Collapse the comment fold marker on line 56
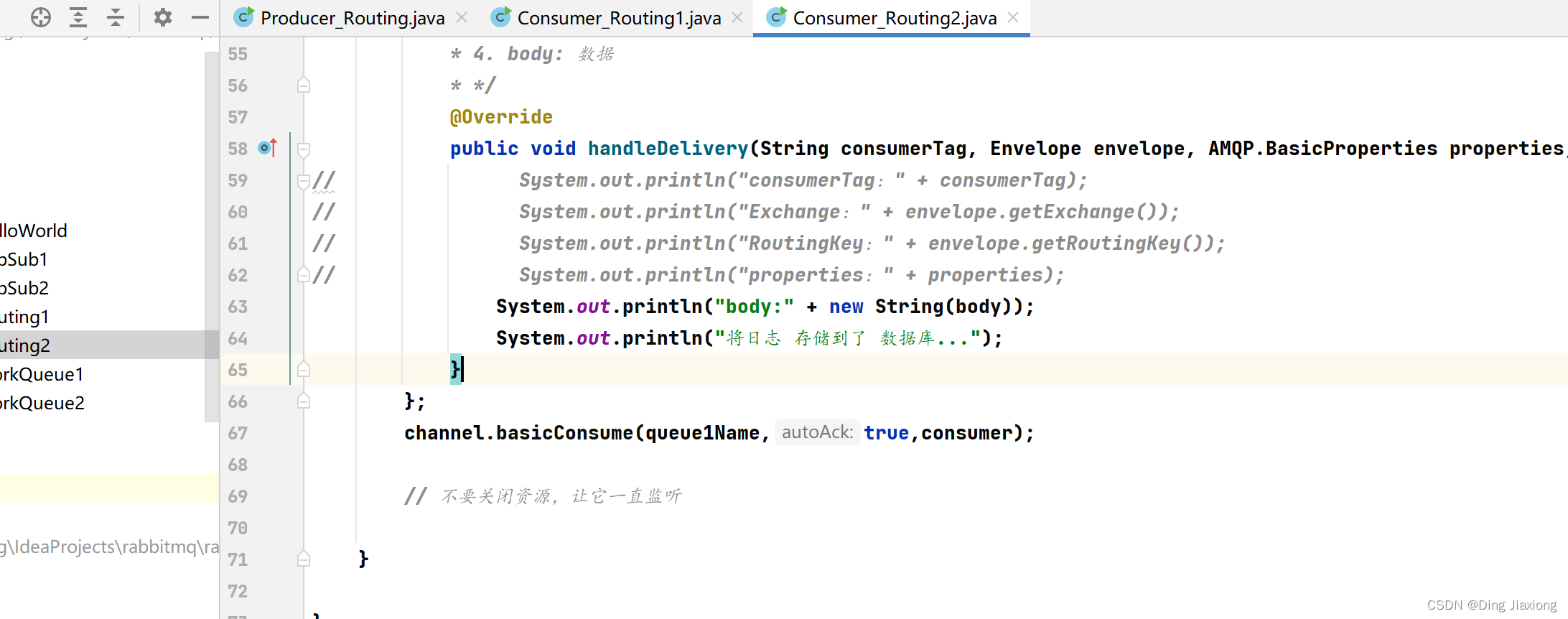The image size is (1568, 619). tap(304, 85)
